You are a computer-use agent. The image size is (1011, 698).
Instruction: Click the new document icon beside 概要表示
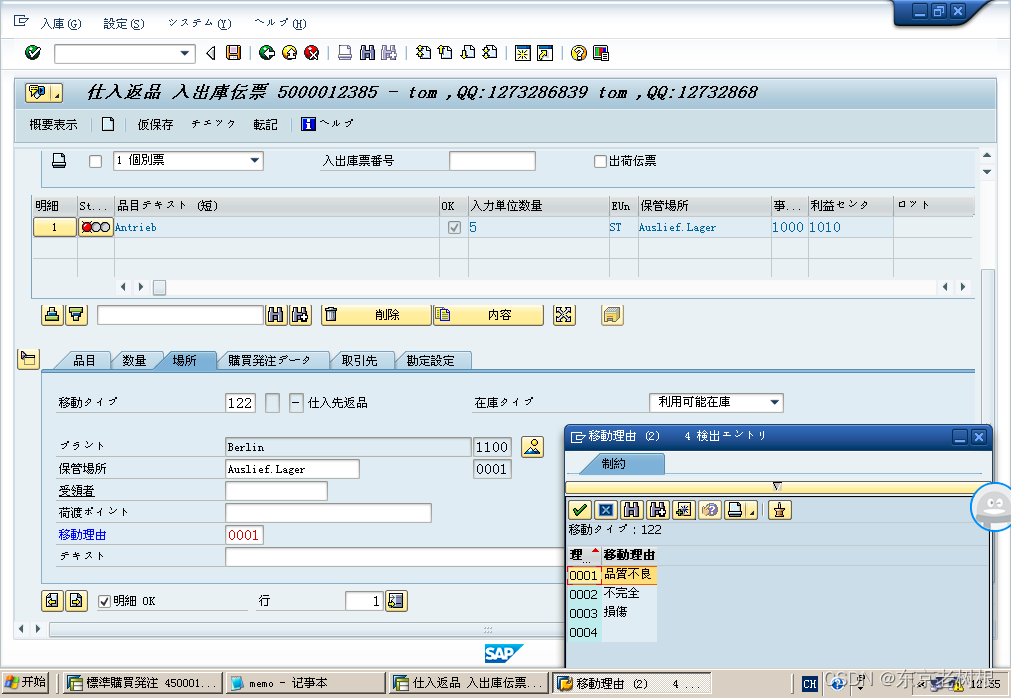click(108, 124)
